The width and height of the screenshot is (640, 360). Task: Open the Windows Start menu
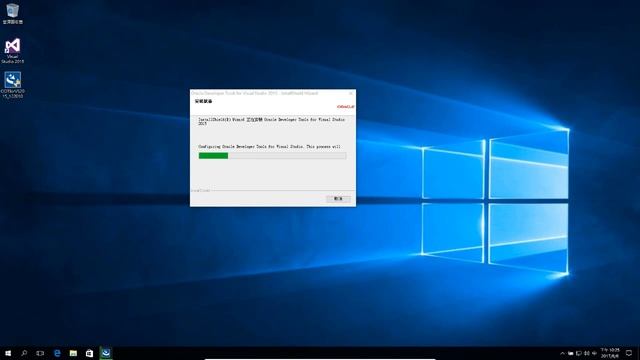(x=8, y=353)
